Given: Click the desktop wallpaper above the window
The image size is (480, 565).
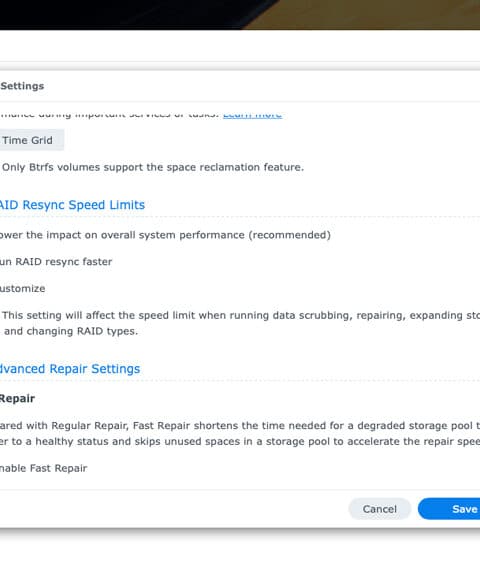Looking at the screenshot, I should [240, 14].
